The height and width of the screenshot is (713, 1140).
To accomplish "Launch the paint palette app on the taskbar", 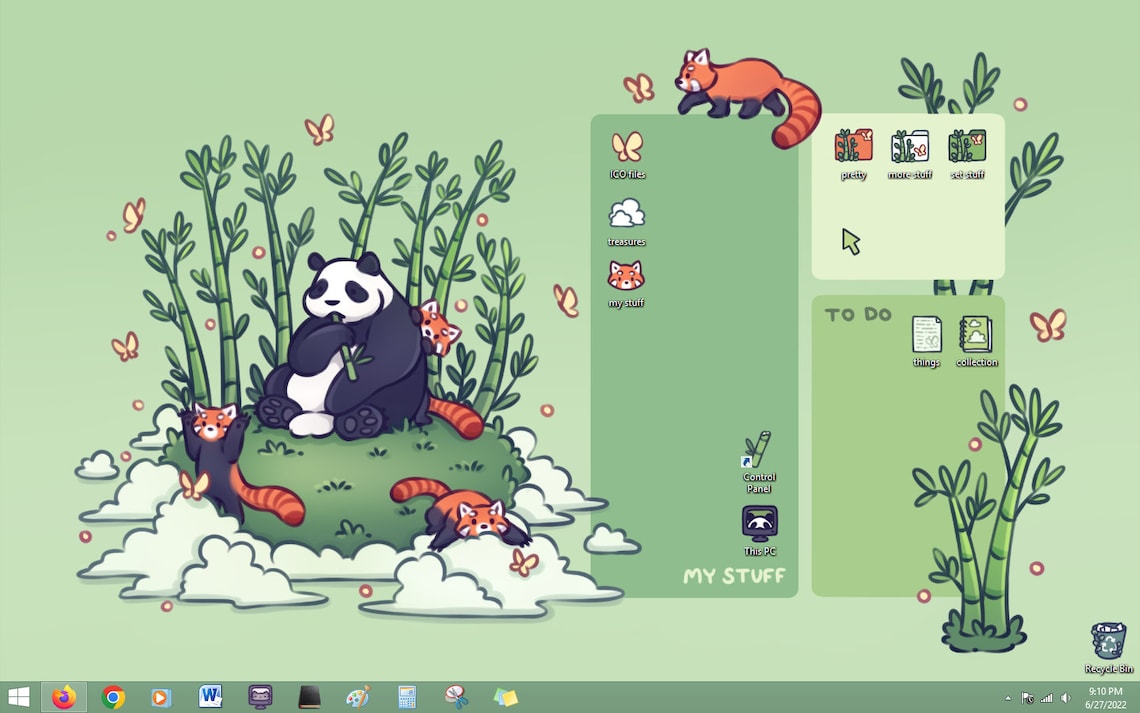I will (356, 696).
